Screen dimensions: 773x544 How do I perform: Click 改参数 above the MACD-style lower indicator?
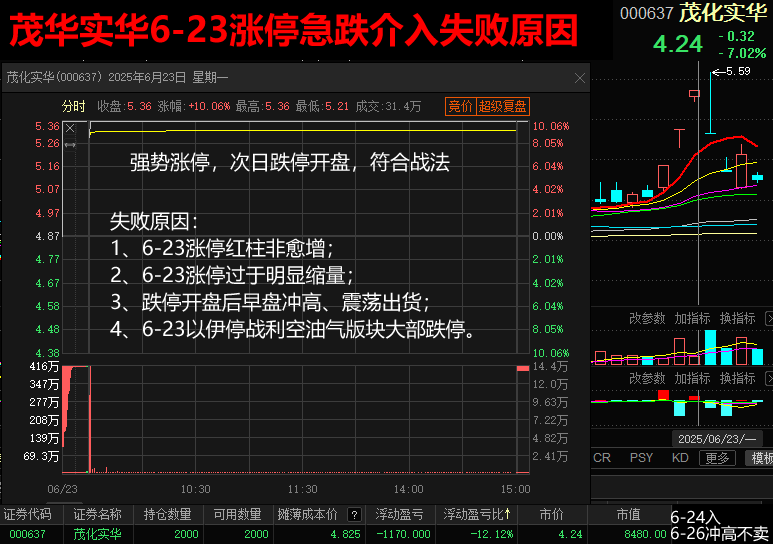point(647,378)
